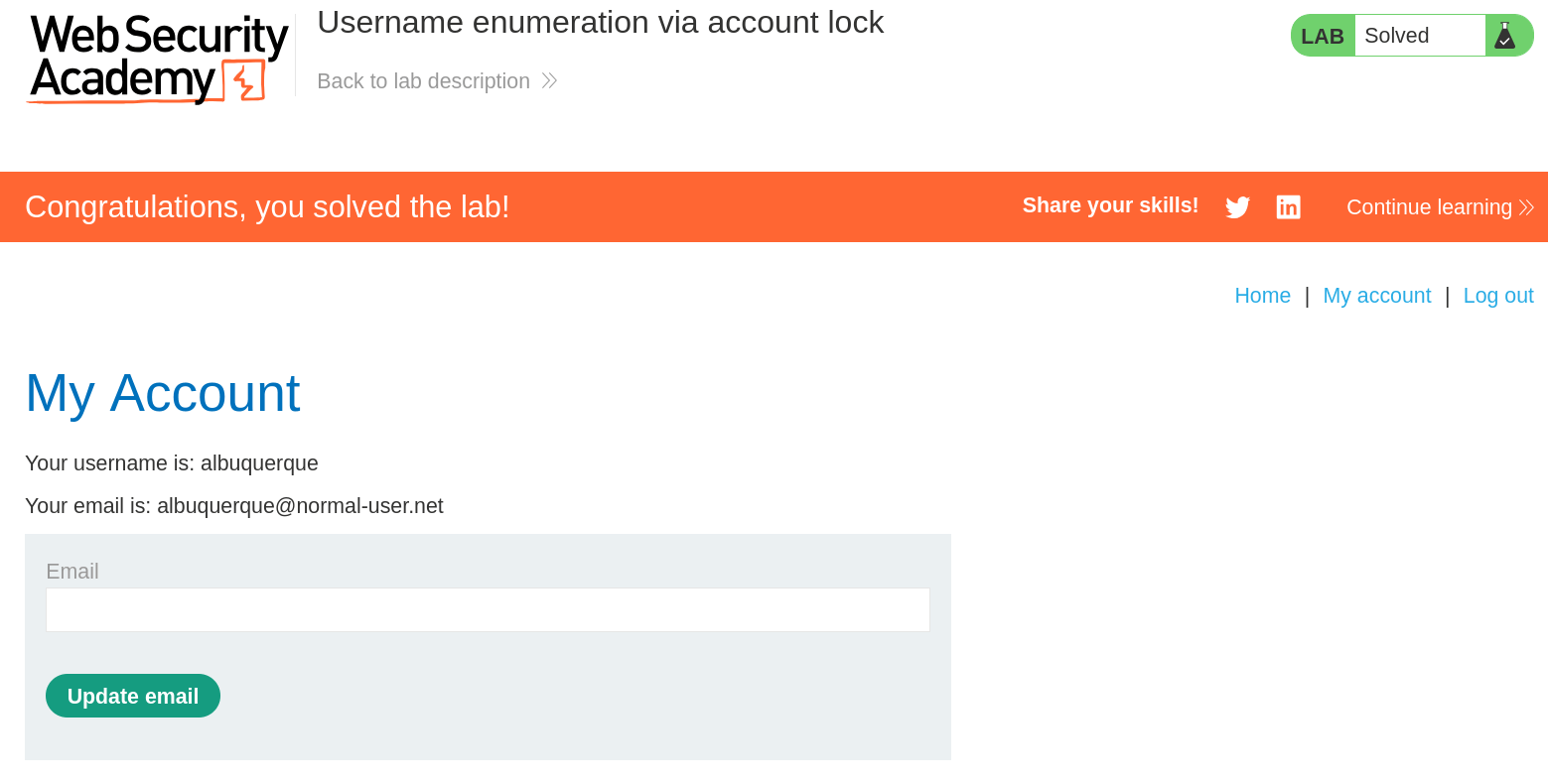The width and height of the screenshot is (1548, 784).
Task: Click the lab title about username enumeration
Action: pyautogui.click(x=600, y=22)
